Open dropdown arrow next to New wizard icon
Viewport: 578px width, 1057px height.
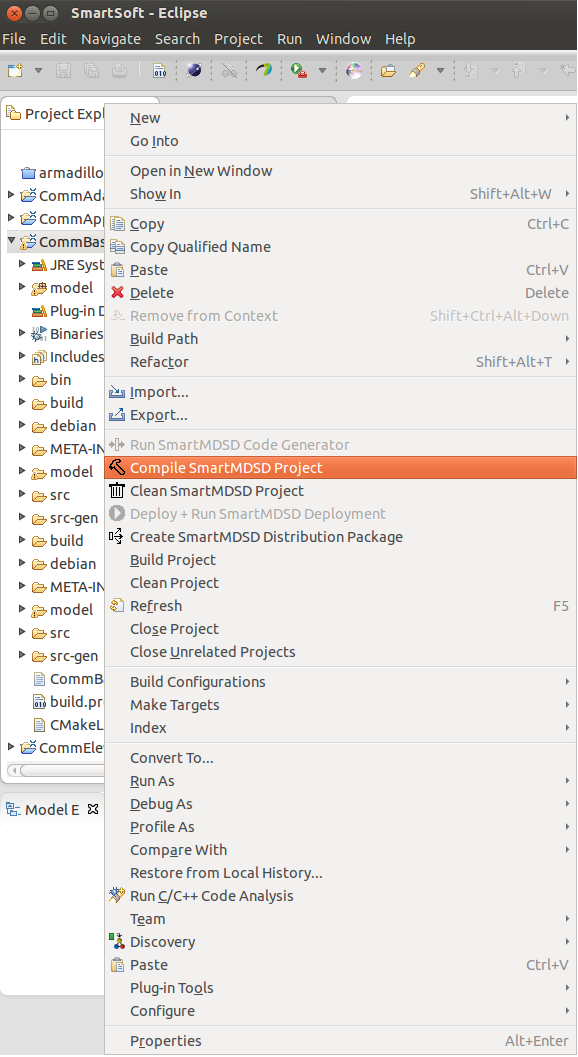(38, 70)
